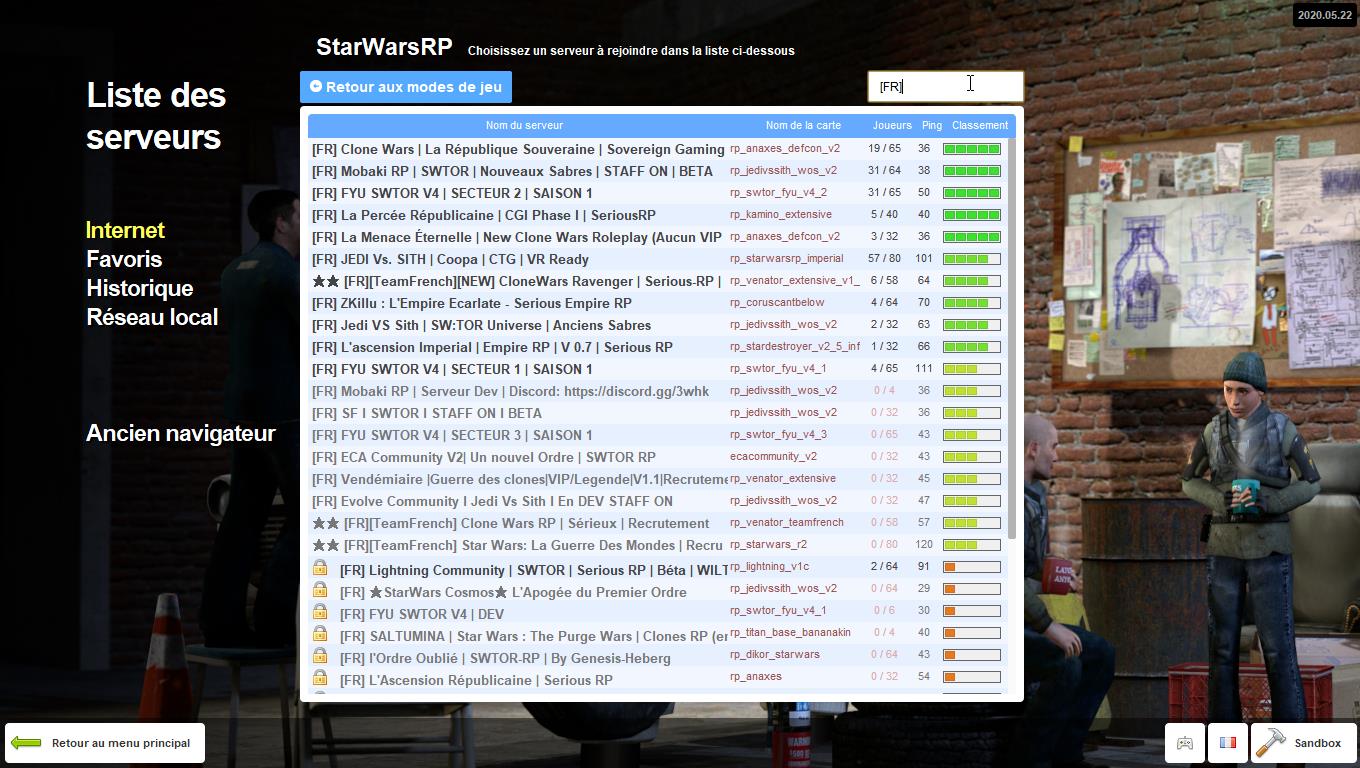Click the stars icon on TeamFrench CloneWars Ravenger
Image resolution: width=1360 pixels, height=768 pixels.
[326, 282]
